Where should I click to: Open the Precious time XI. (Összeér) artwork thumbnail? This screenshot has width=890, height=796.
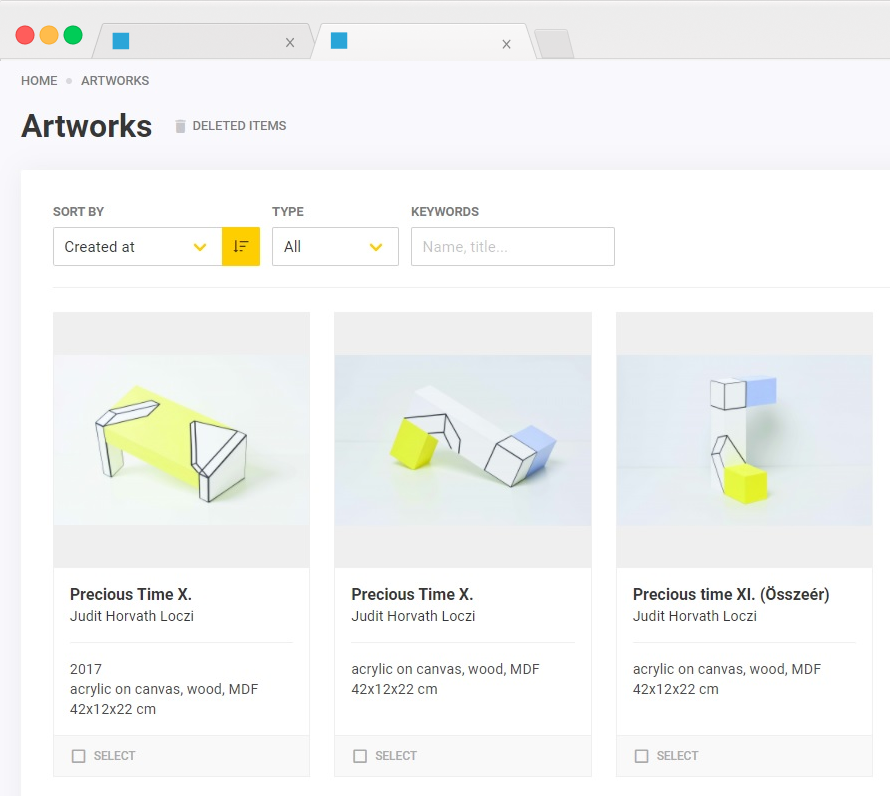[x=744, y=440]
